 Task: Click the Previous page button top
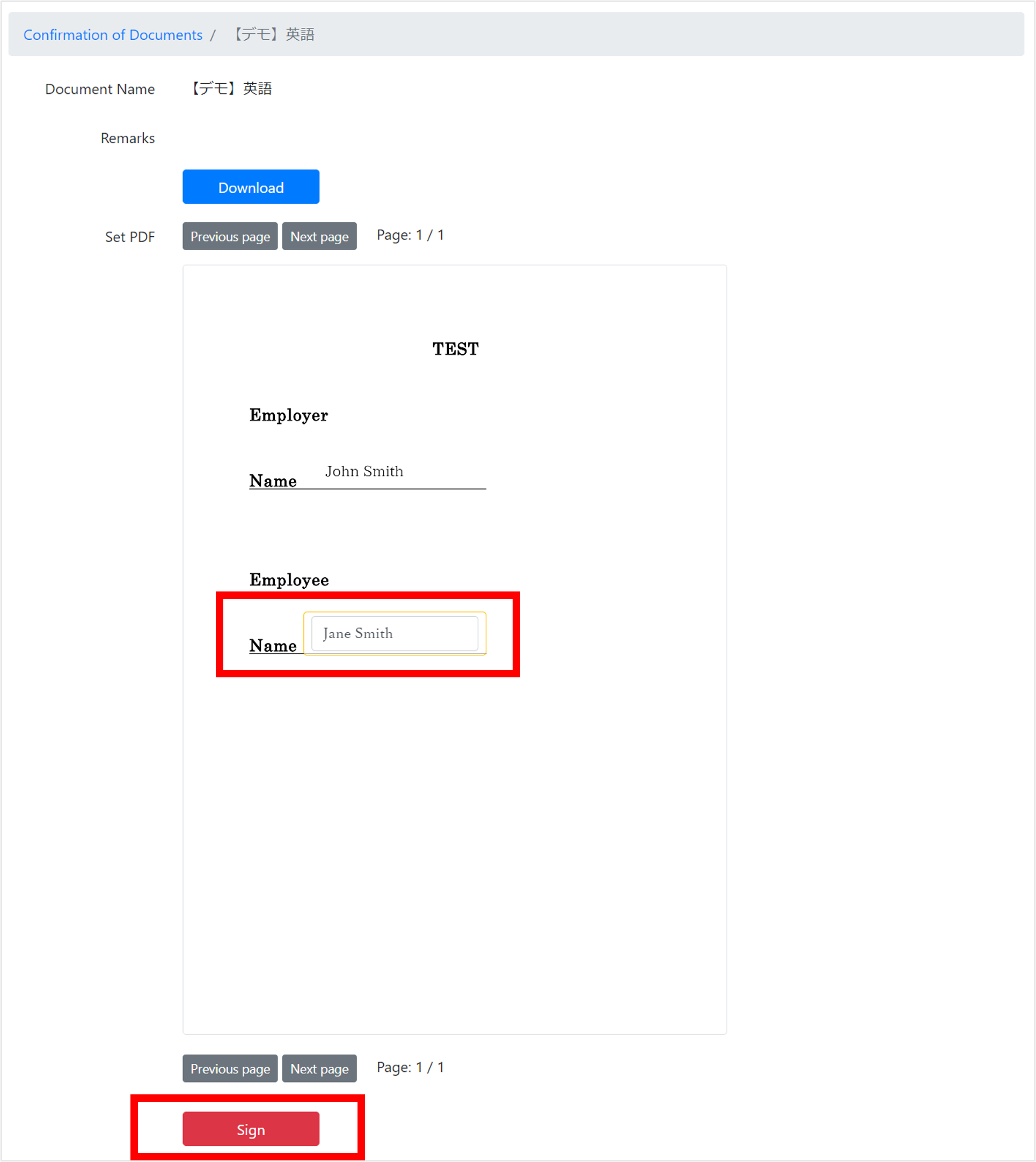click(230, 236)
